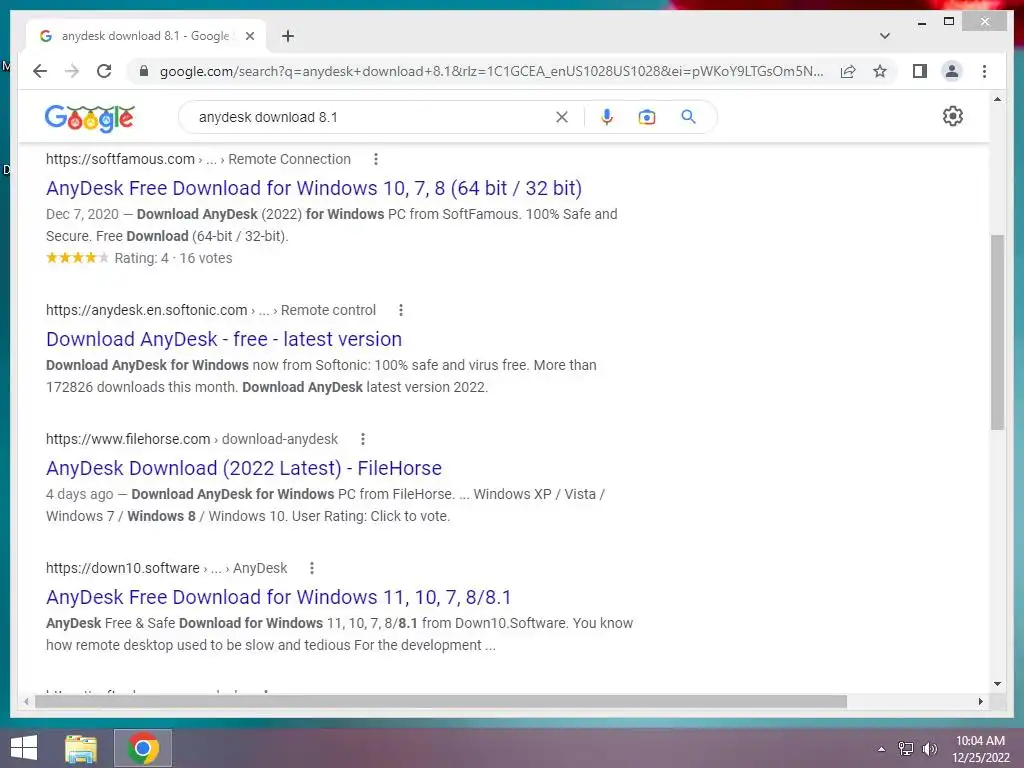Click the horizontal scroll right arrow

pos(980,701)
